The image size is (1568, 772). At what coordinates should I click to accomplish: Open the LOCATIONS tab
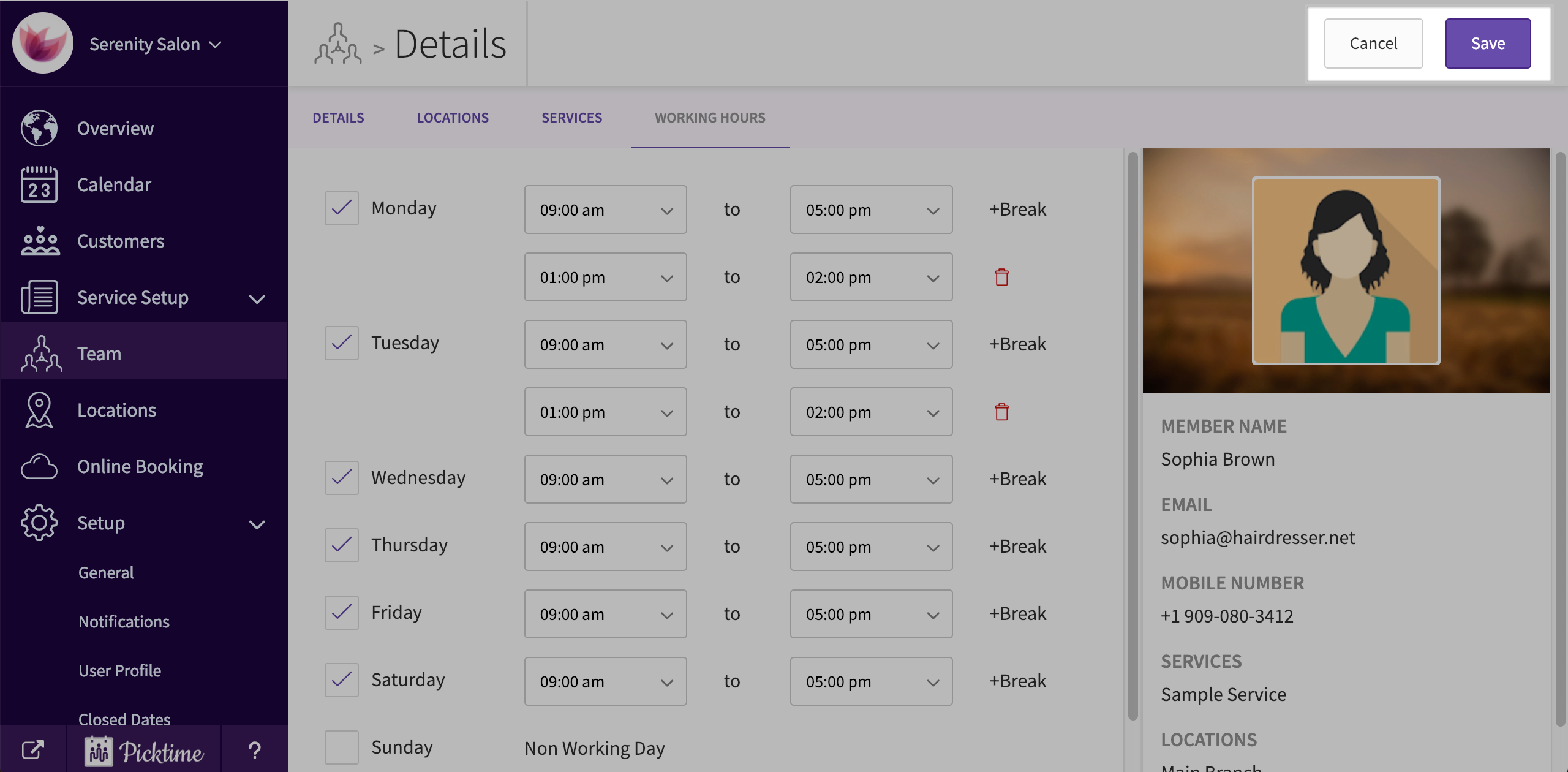(452, 118)
